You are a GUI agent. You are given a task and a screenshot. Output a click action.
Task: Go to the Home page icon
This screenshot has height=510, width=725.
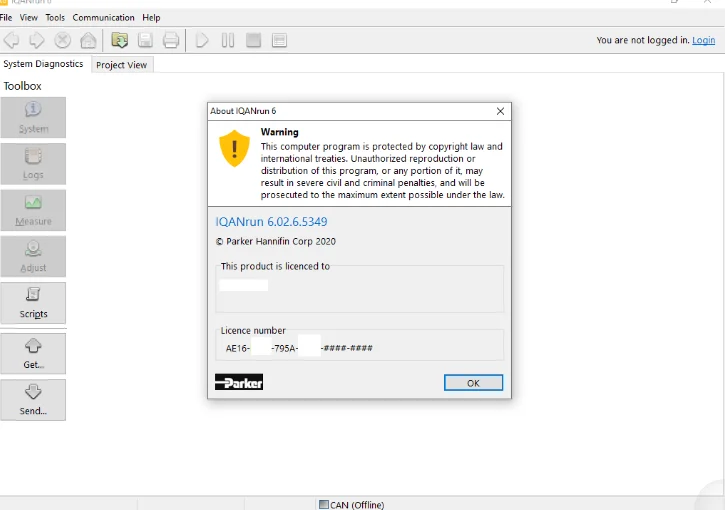(88, 40)
